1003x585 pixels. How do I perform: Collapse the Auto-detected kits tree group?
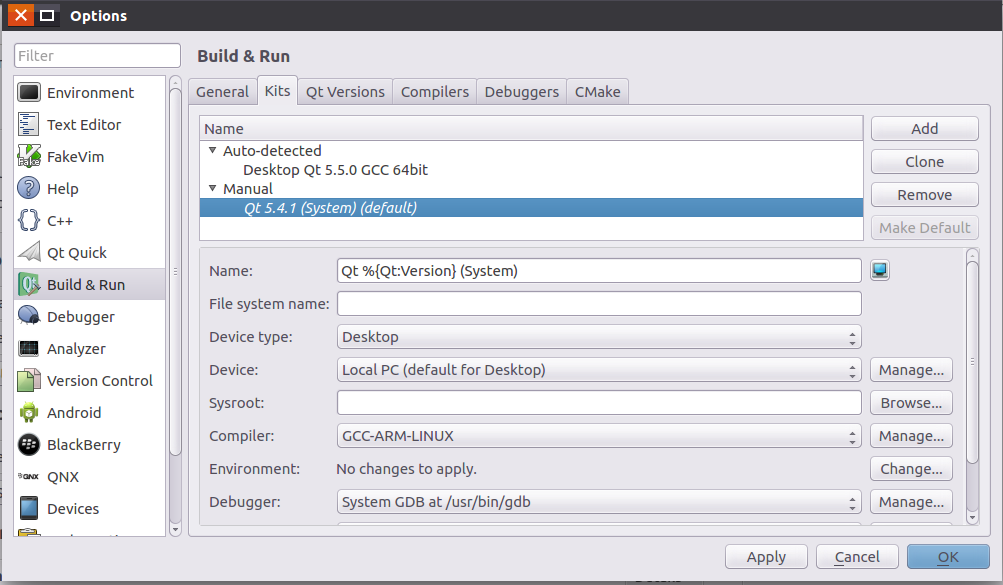(x=212, y=151)
